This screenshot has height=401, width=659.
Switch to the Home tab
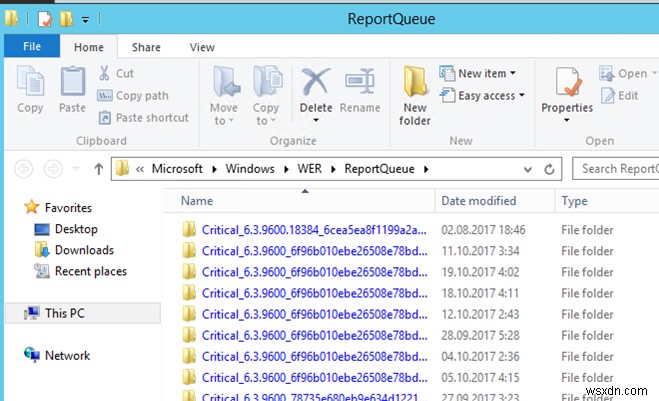[x=89, y=47]
